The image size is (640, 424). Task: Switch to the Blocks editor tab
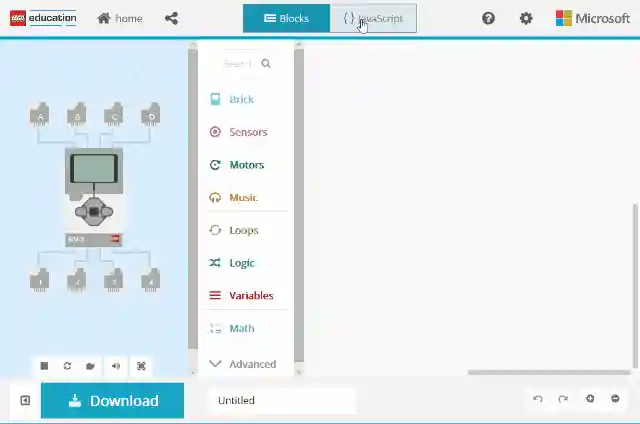286,18
